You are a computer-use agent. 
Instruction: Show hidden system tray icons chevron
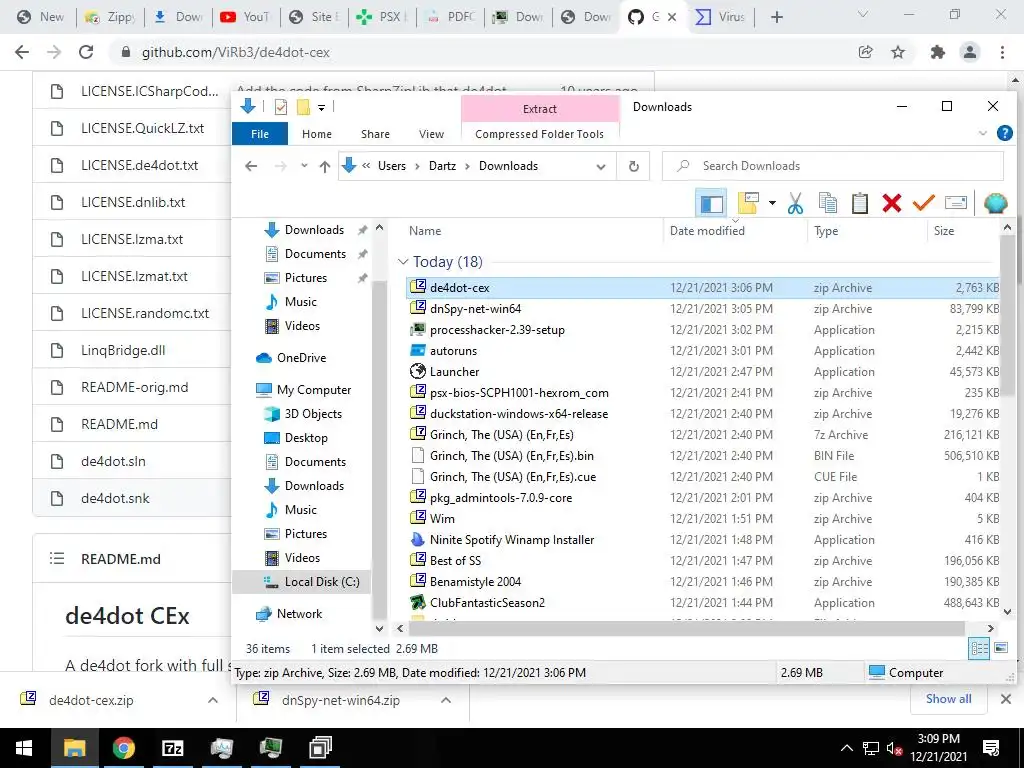846,748
